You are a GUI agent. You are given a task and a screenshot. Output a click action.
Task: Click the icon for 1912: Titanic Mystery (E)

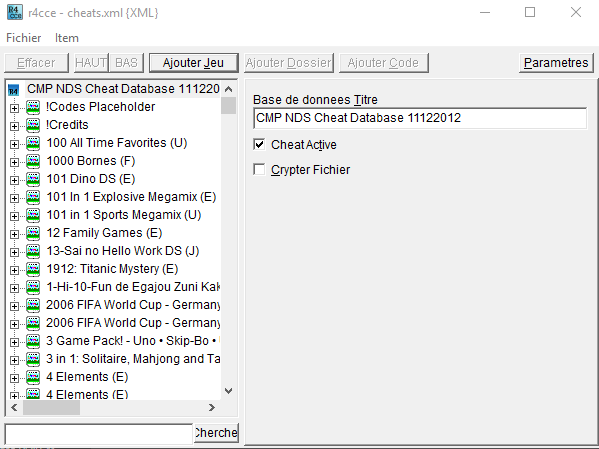[33, 269]
